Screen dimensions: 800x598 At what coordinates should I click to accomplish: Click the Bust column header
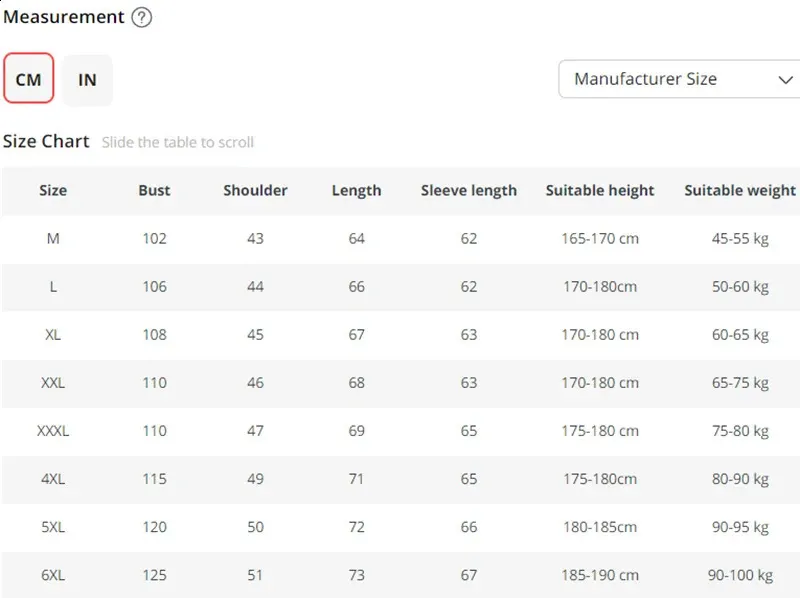[154, 190]
